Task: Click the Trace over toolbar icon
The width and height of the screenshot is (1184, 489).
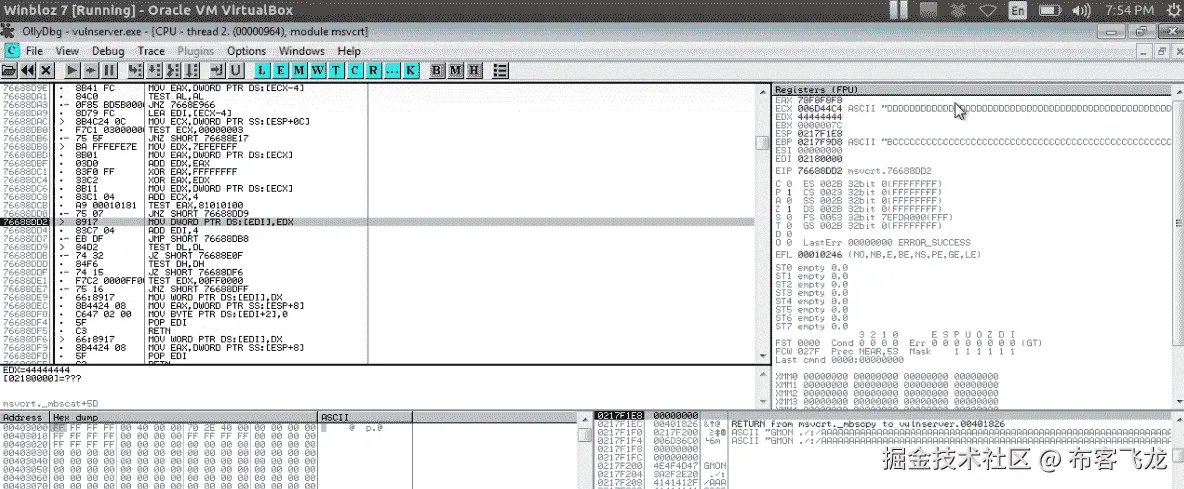Action: tap(192, 70)
